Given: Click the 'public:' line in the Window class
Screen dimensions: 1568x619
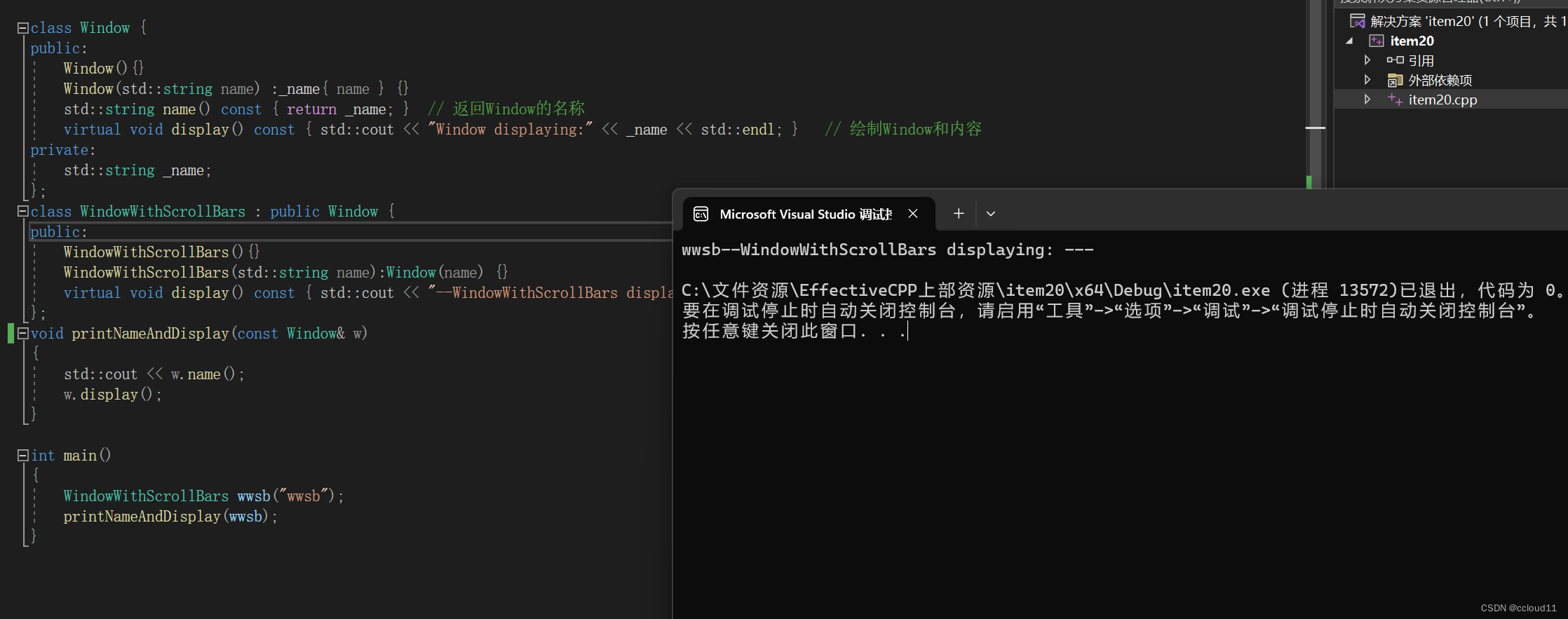Looking at the screenshot, I should 59,48.
